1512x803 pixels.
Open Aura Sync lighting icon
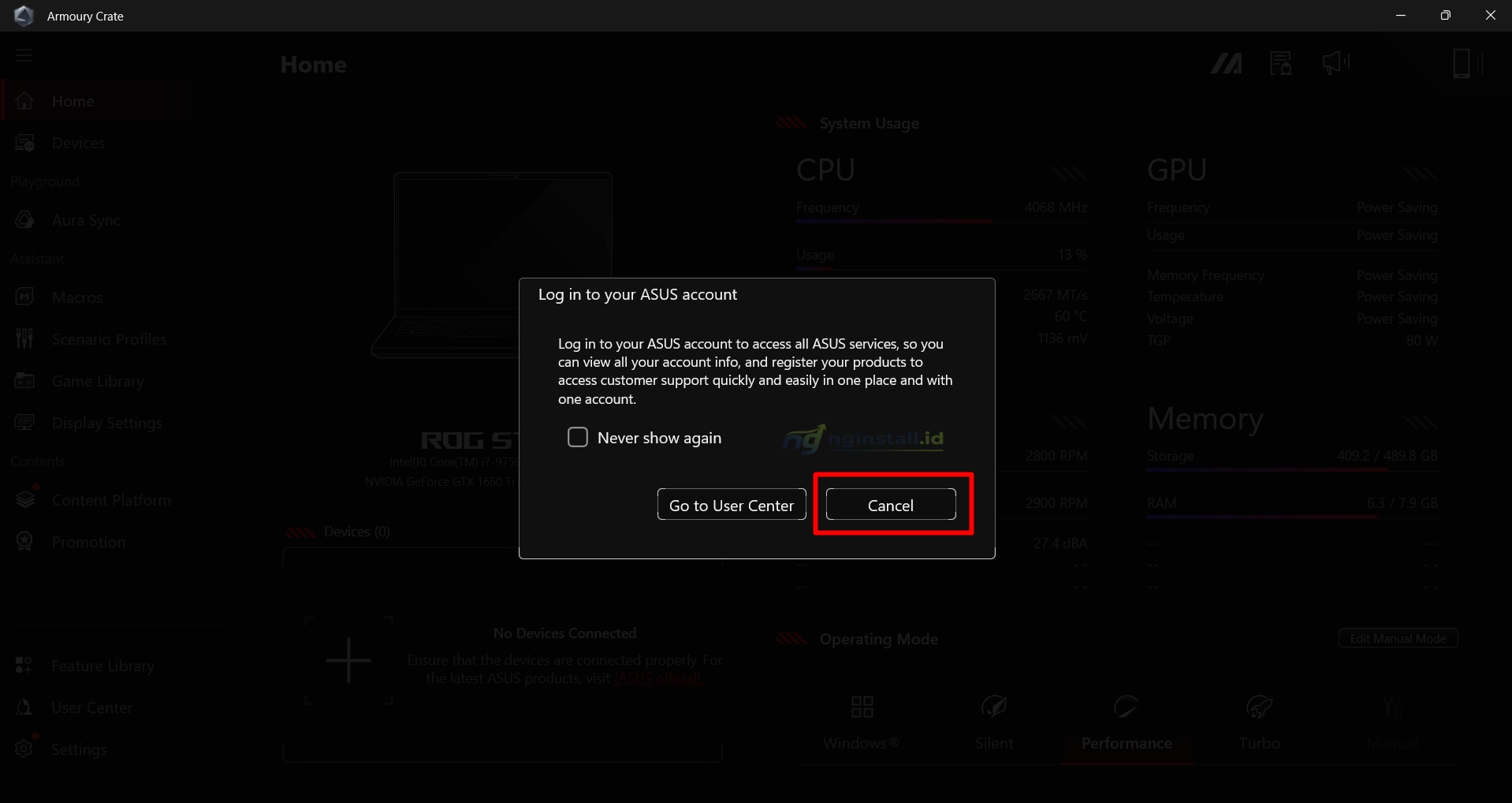click(x=24, y=220)
